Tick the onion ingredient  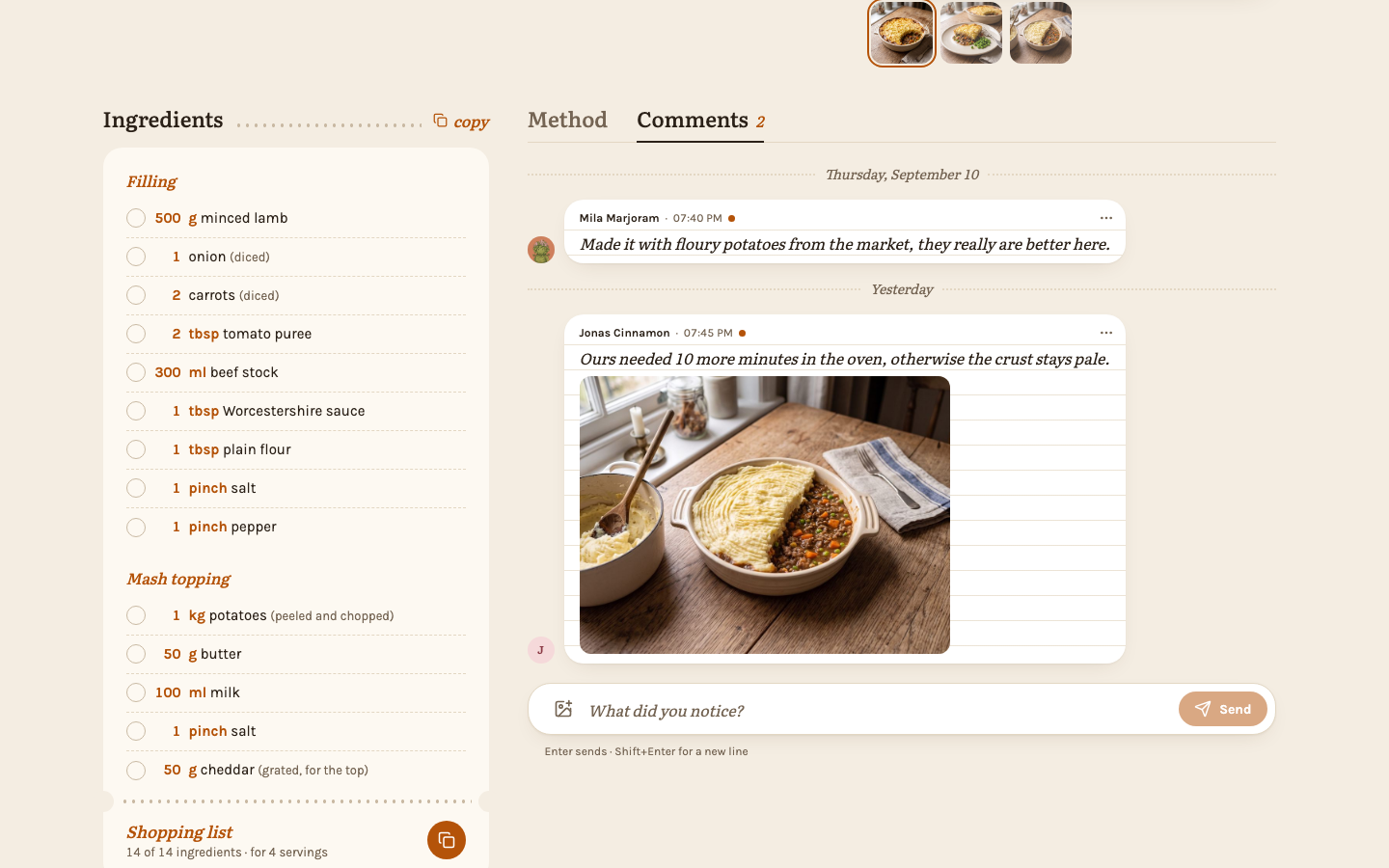click(x=136, y=257)
